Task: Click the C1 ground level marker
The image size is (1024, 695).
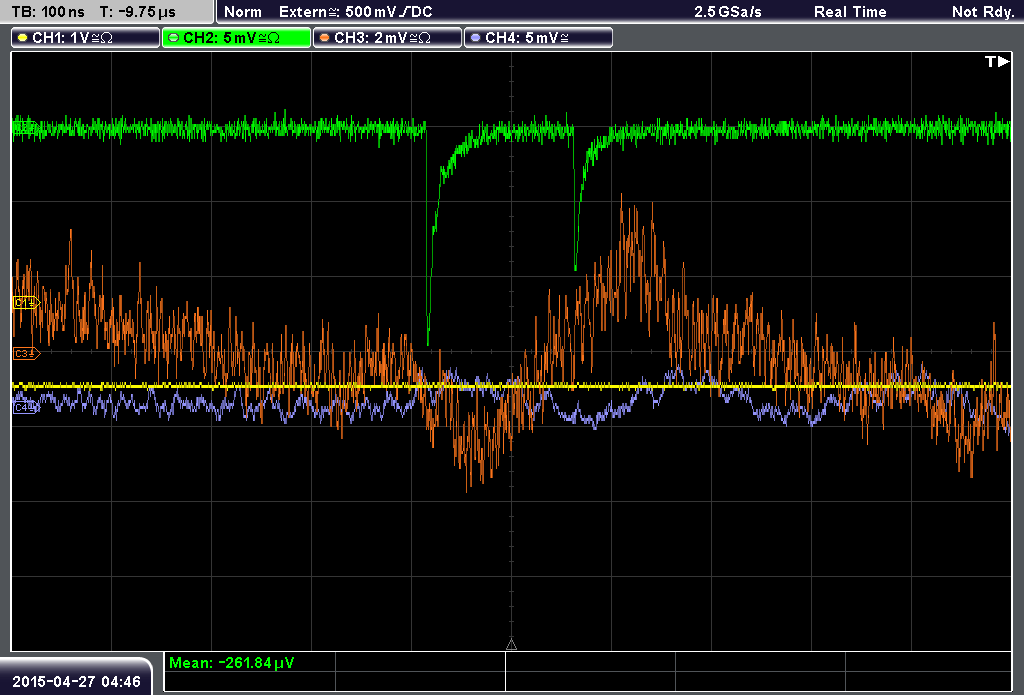Action: (27, 302)
